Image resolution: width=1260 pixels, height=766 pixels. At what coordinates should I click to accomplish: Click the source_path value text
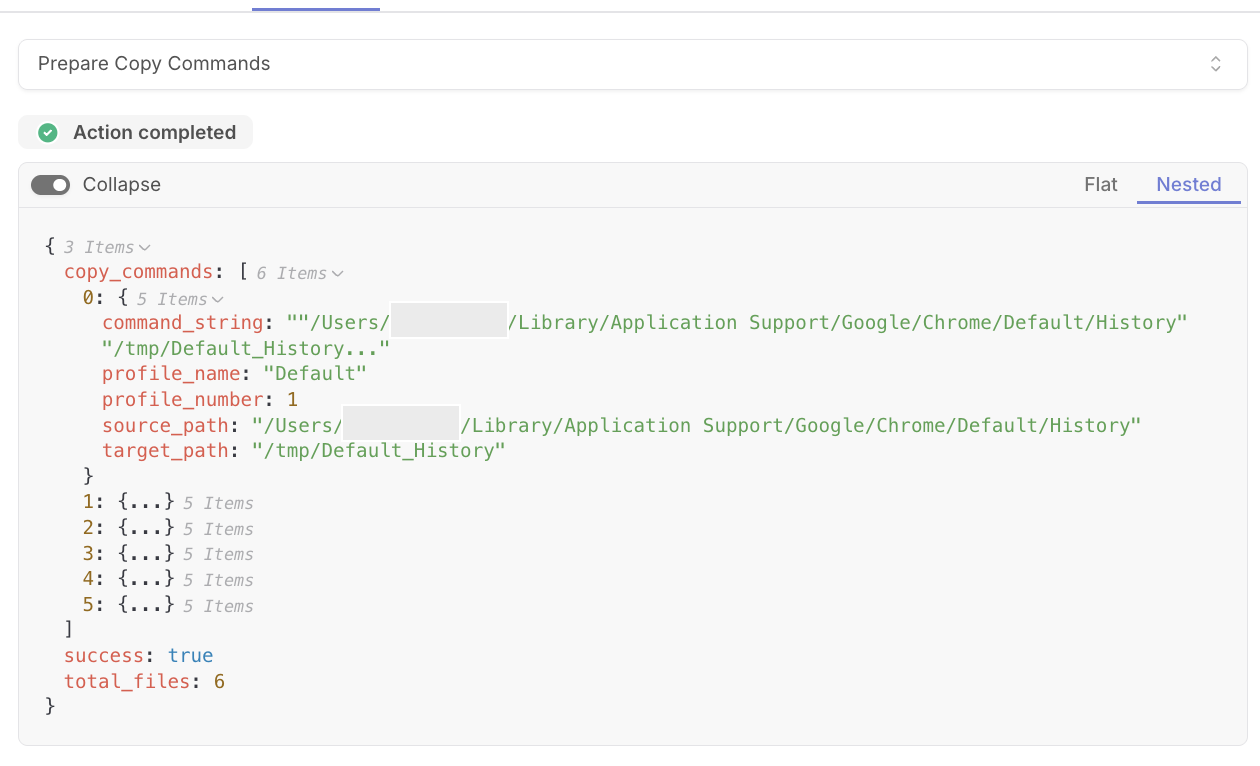pyautogui.click(x=696, y=425)
